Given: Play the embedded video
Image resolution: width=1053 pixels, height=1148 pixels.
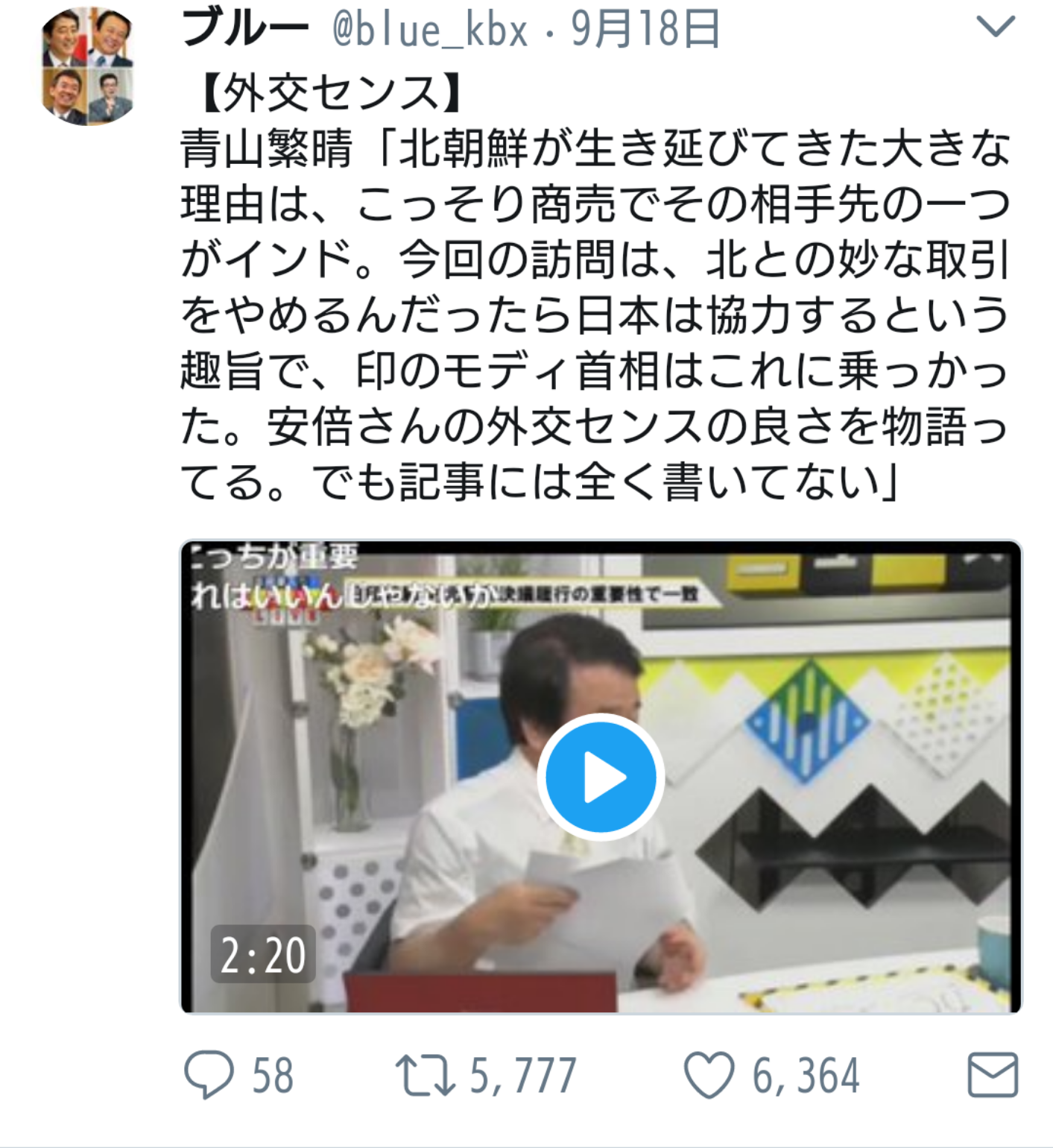Looking at the screenshot, I should tap(601, 778).
